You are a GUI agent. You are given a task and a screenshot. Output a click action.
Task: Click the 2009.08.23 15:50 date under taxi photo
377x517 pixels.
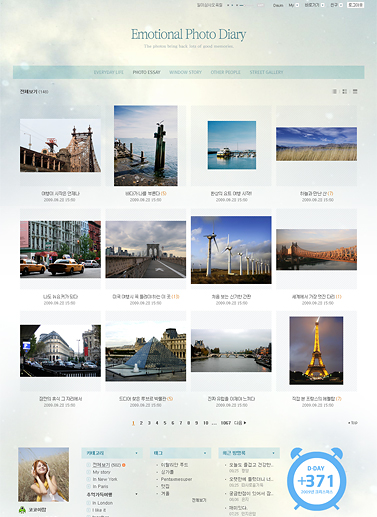point(59,303)
